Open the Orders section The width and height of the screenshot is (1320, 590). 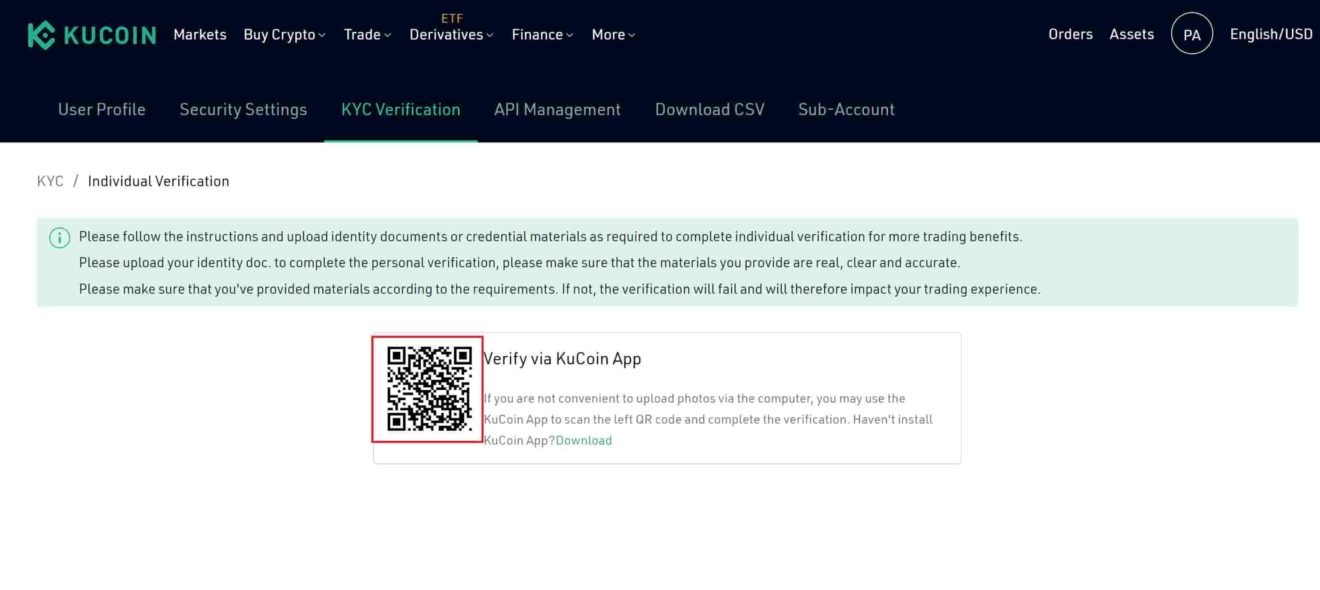(1070, 33)
